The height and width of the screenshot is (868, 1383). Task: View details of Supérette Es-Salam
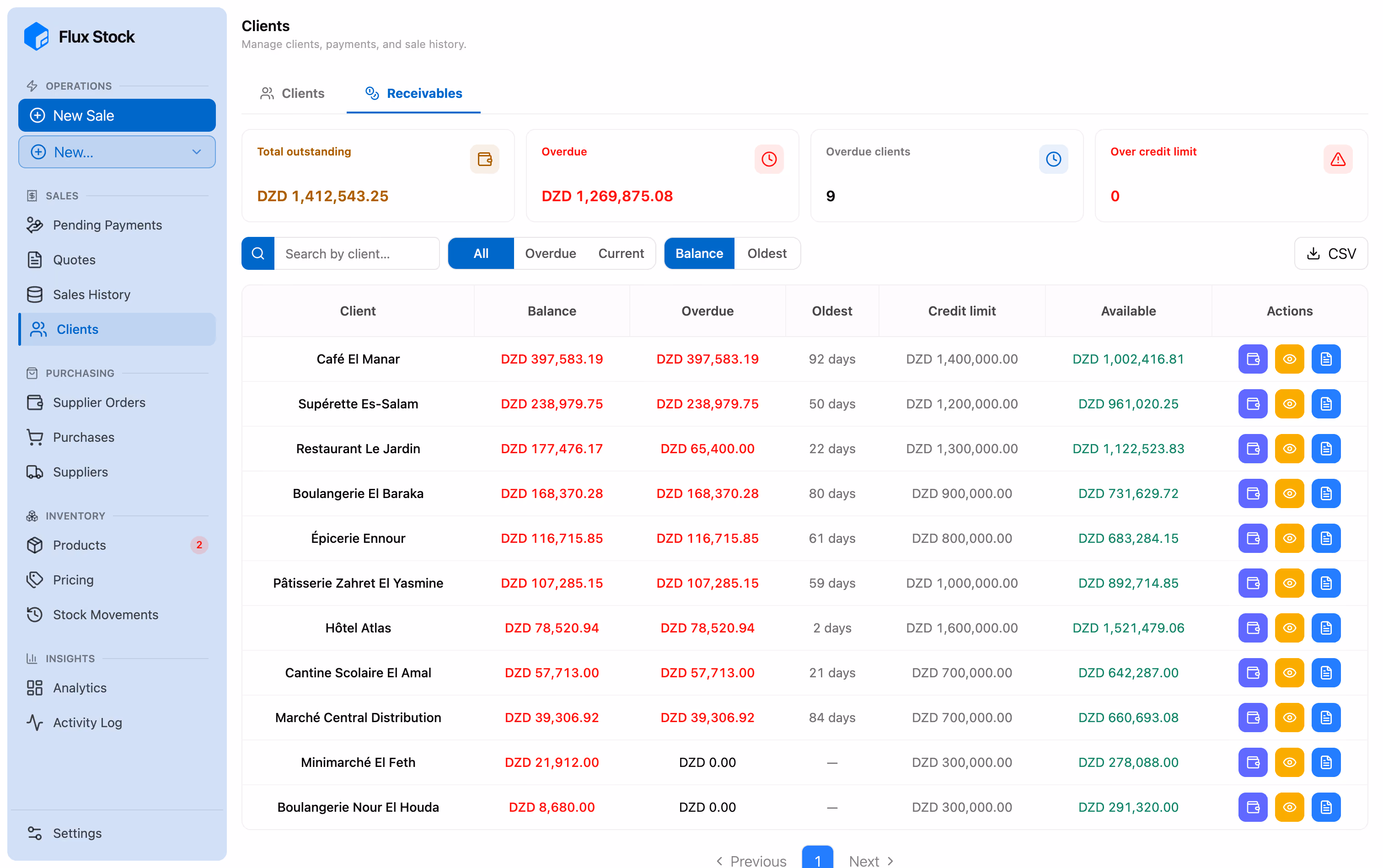tap(1289, 403)
